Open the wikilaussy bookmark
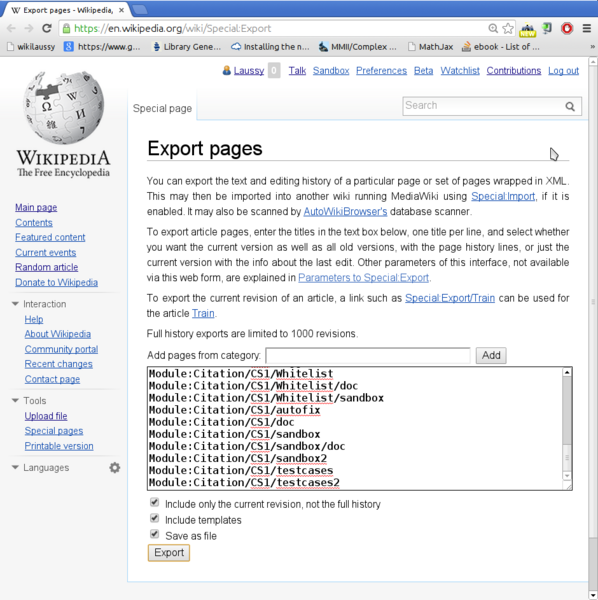Screen dimensions: 598x600 coord(31,47)
